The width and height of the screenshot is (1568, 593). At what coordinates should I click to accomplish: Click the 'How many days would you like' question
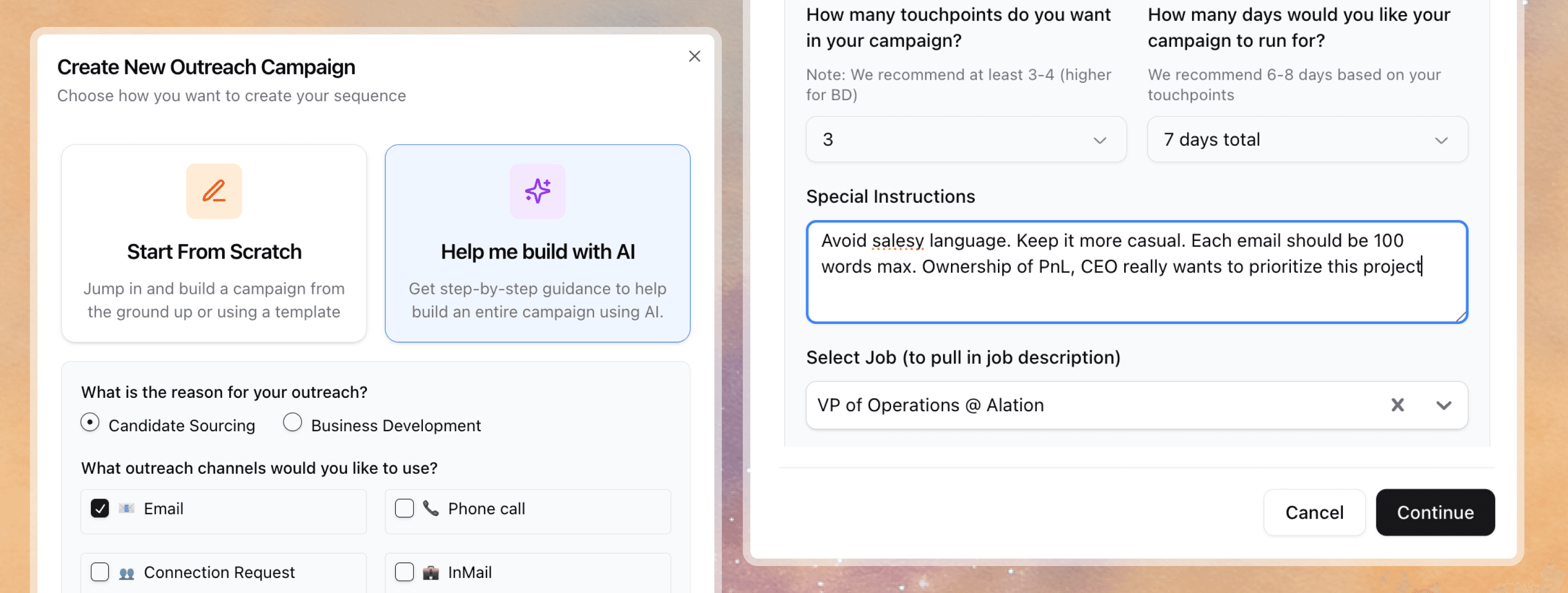pyautogui.click(x=1299, y=27)
